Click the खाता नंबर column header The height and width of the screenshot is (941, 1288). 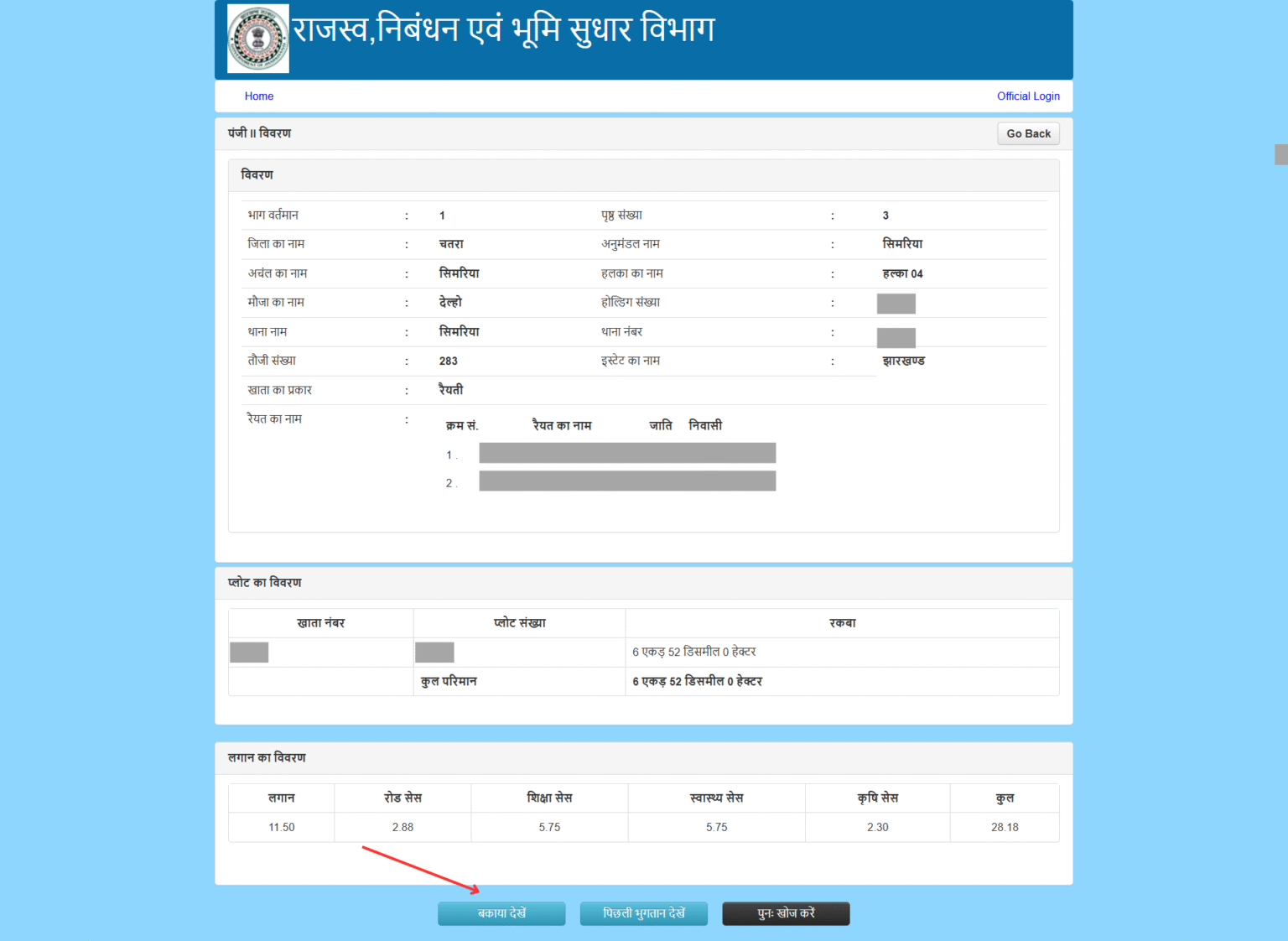pos(320,623)
